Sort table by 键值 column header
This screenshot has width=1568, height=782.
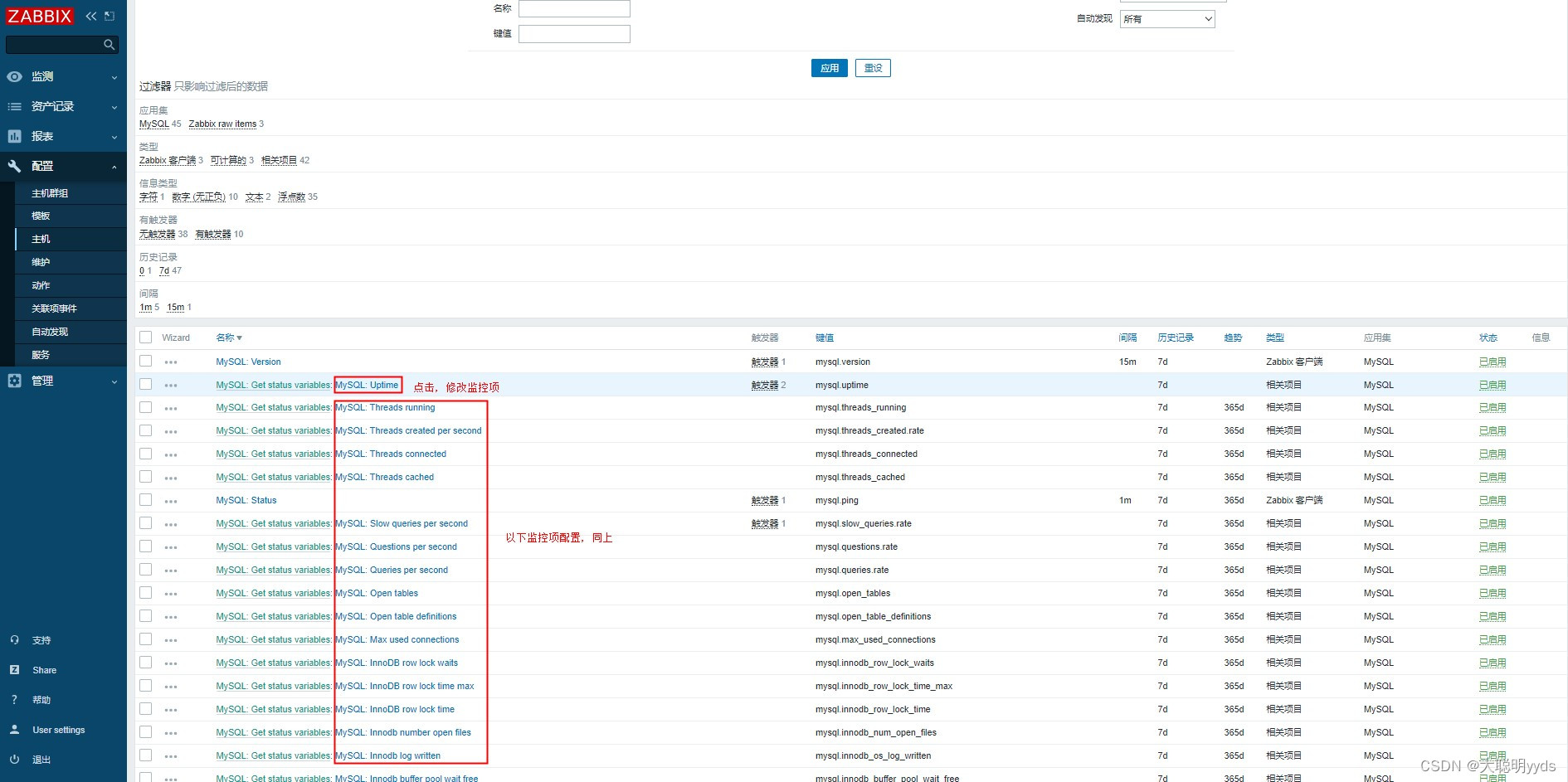tap(825, 338)
